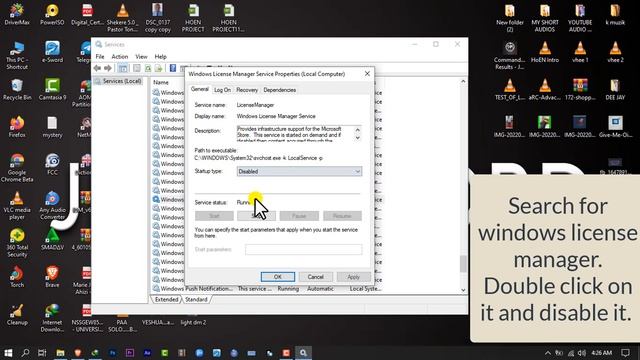
Task: Switch to the Dependencies tab
Action: click(x=280, y=90)
